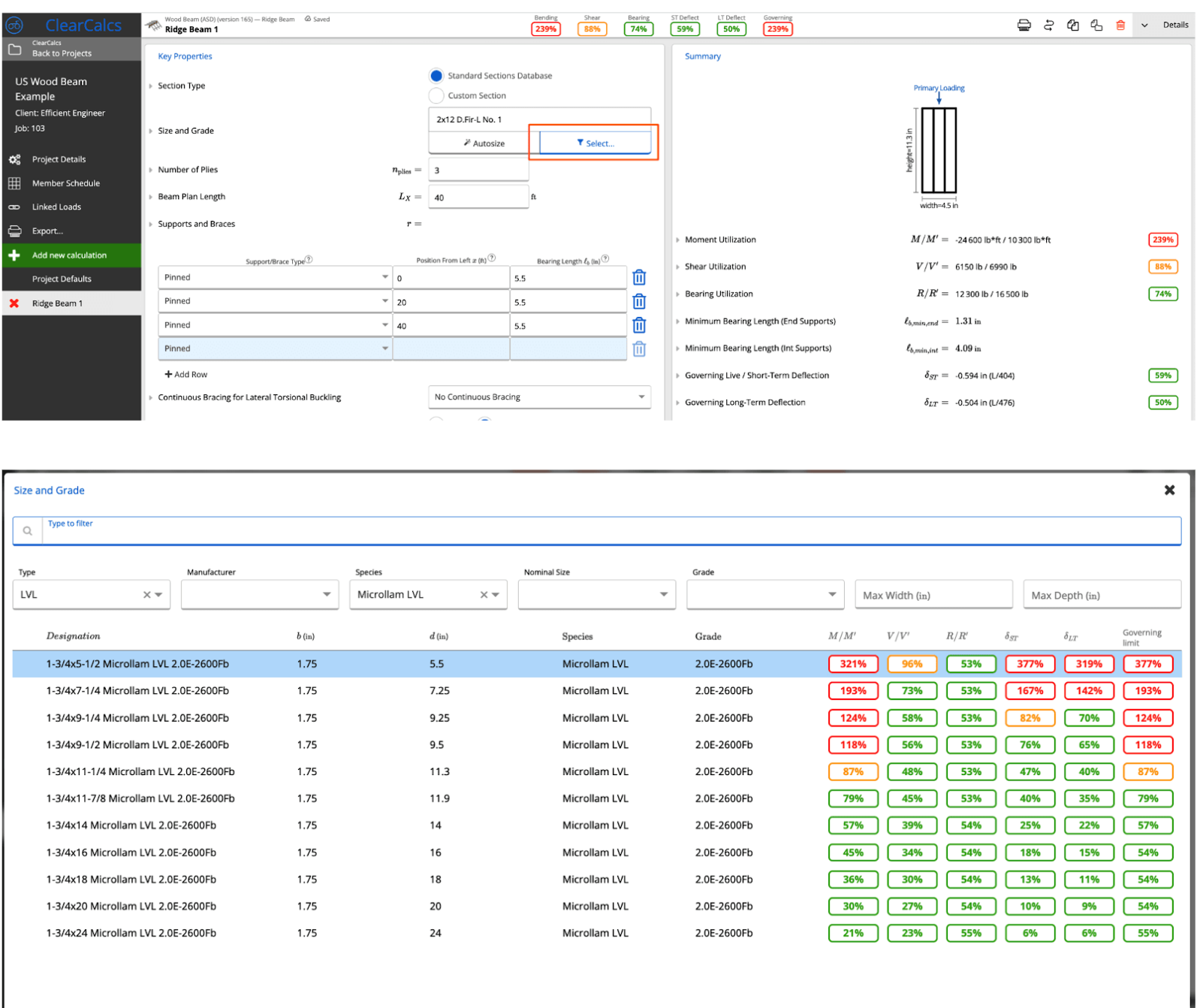Open the Grade filter dropdown

click(x=765, y=595)
